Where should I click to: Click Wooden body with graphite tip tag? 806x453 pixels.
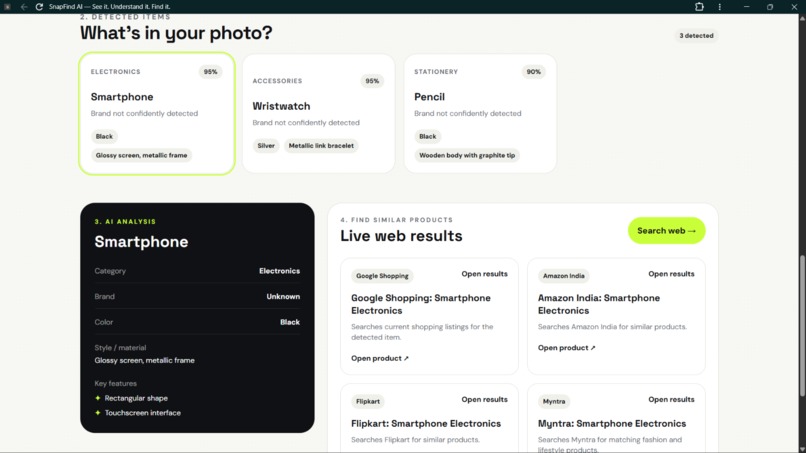pos(467,155)
